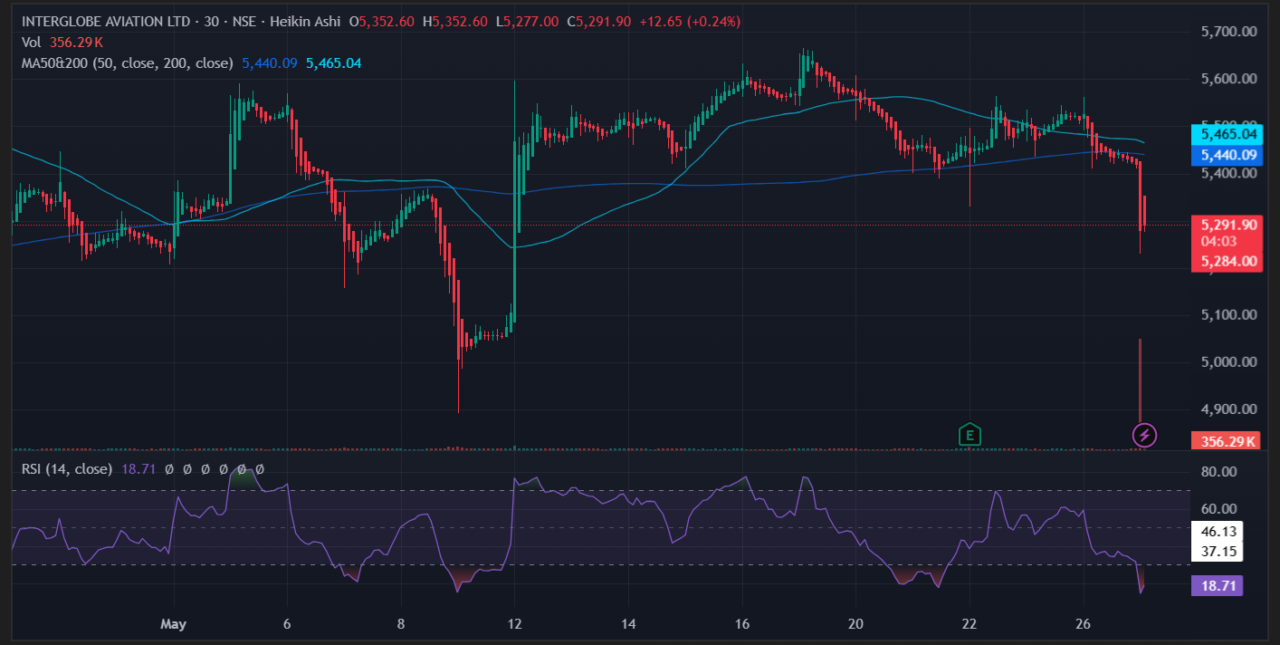Click the purple 18.71 RSI axis label
1280x645 pixels.
pyautogui.click(x=1217, y=586)
